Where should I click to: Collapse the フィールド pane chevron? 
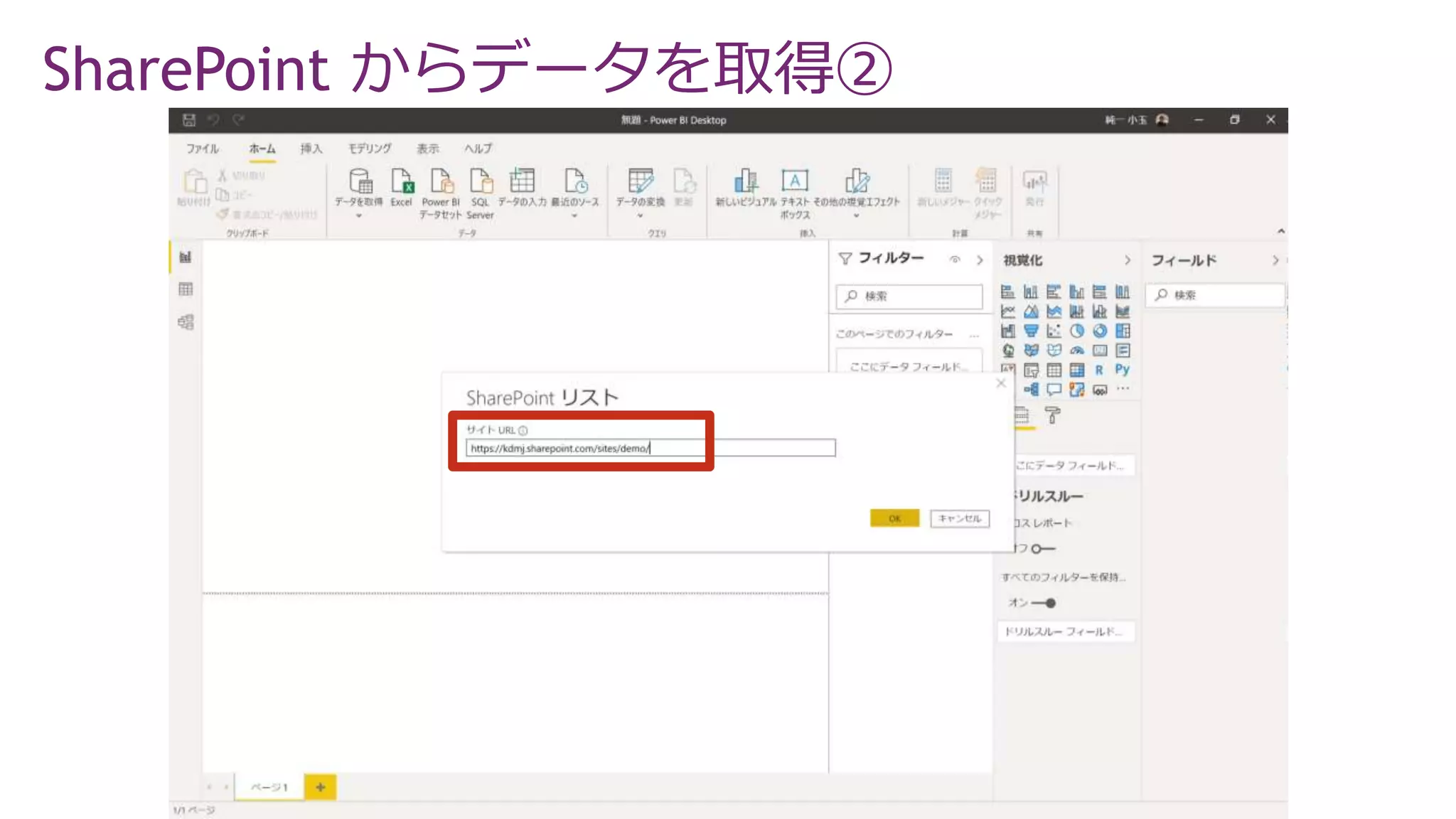click(1275, 260)
